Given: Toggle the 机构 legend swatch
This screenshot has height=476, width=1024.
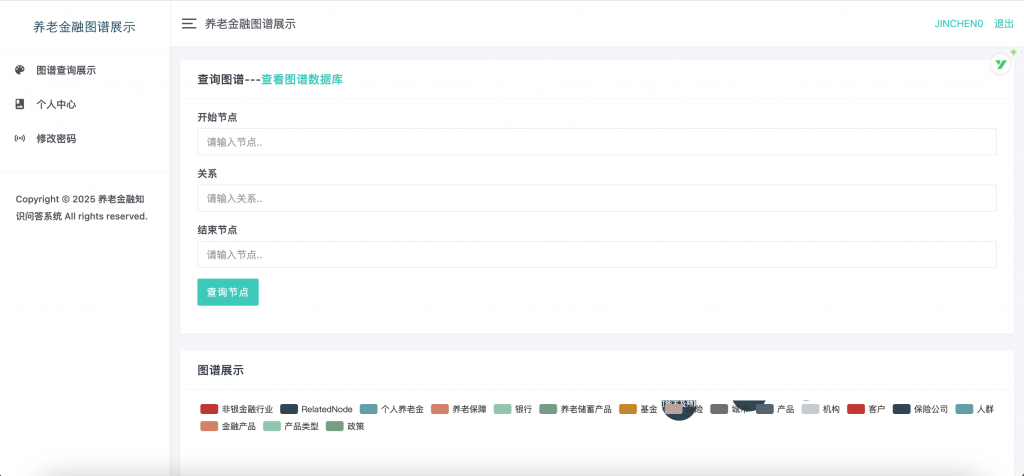Looking at the screenshot, I should (810, 409).
